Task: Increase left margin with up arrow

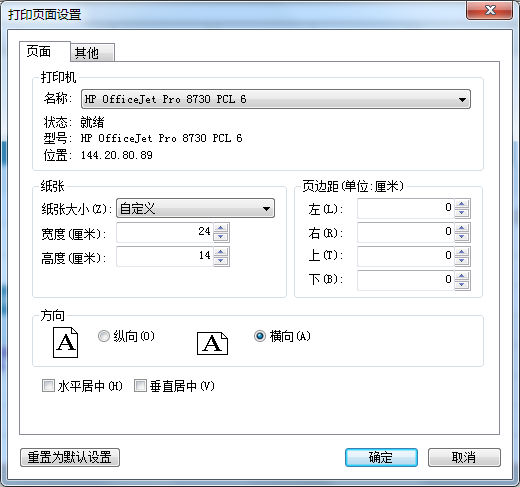Action: (x=462, y=204)
